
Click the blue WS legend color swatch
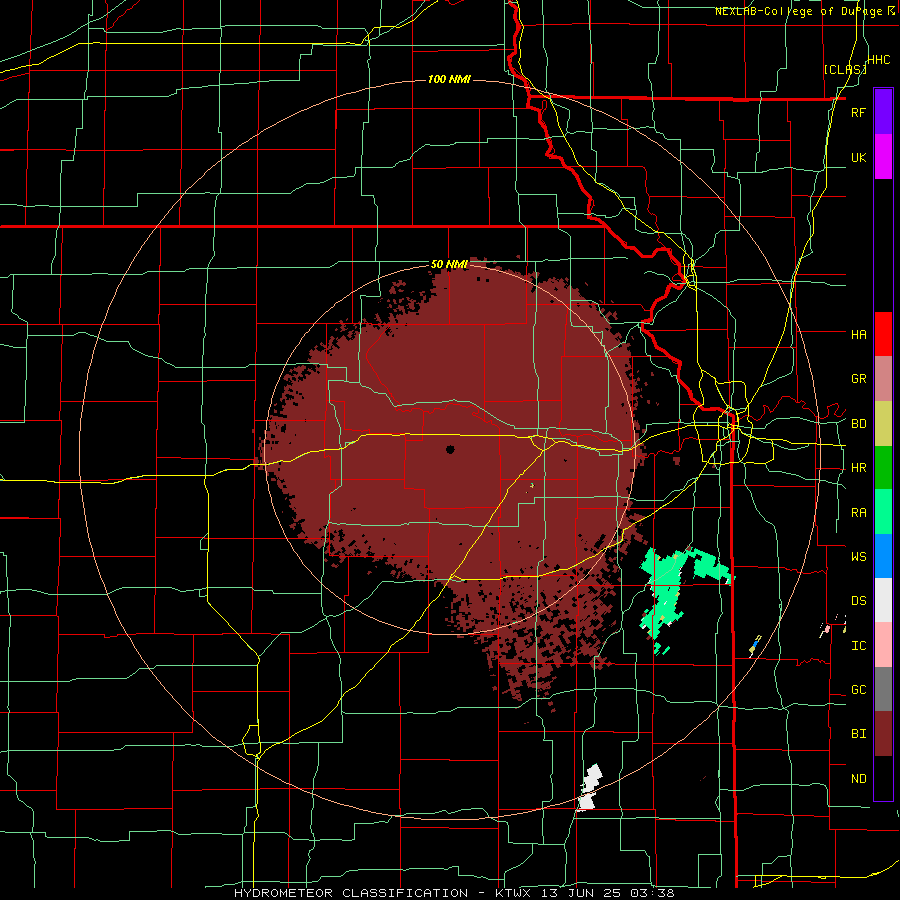coord(883,556)
